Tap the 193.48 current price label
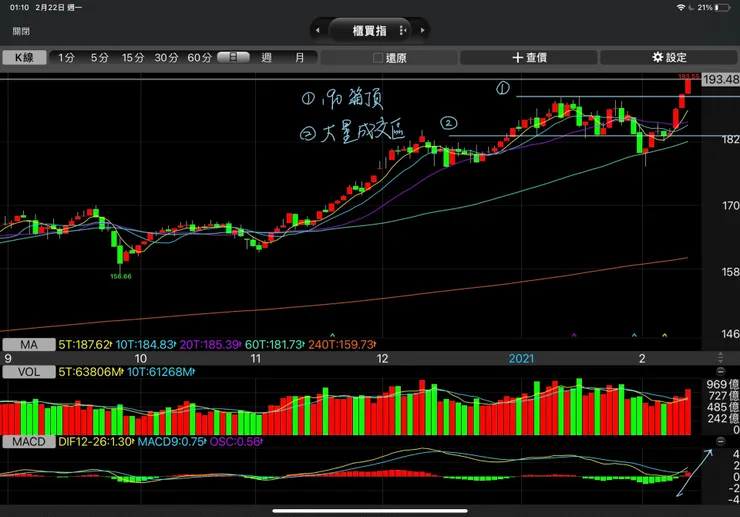The image size is (740, 517). tap(721, 79)
